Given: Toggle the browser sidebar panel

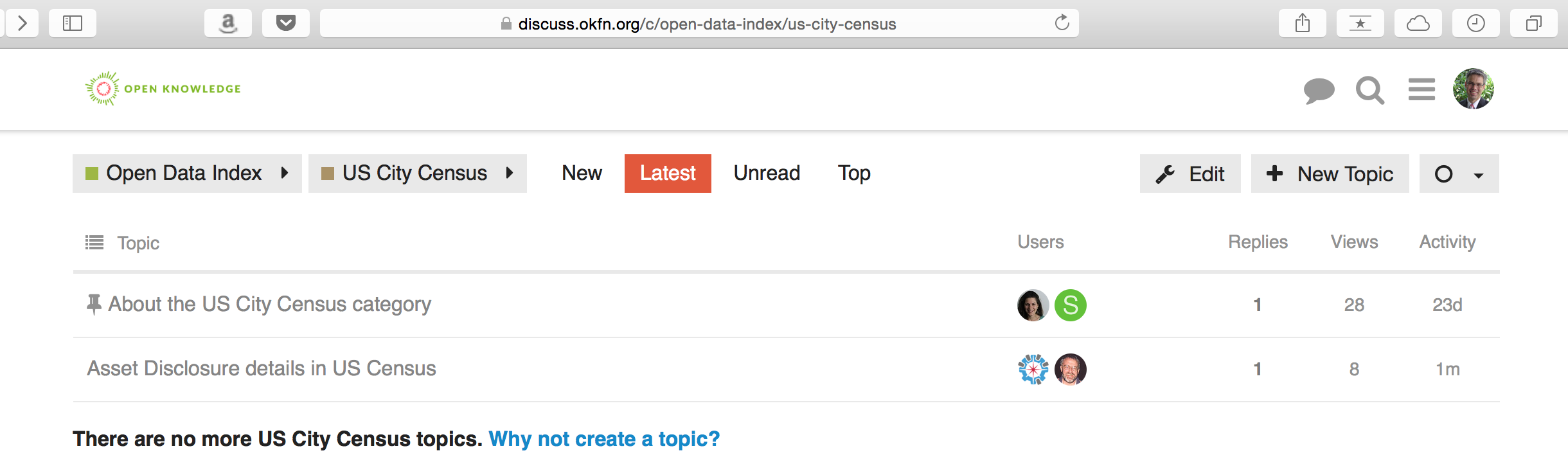Looking at the screenshot, I should [72, 24].
